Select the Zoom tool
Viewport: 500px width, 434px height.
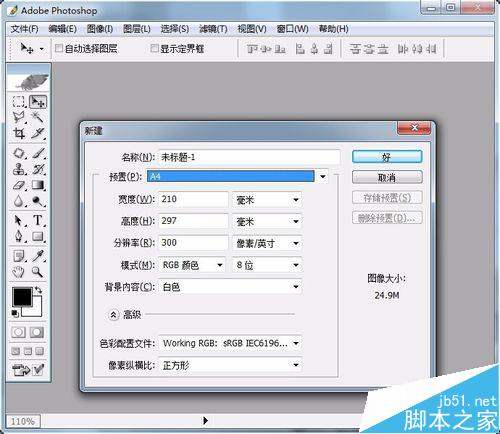[x=38, y=272]
